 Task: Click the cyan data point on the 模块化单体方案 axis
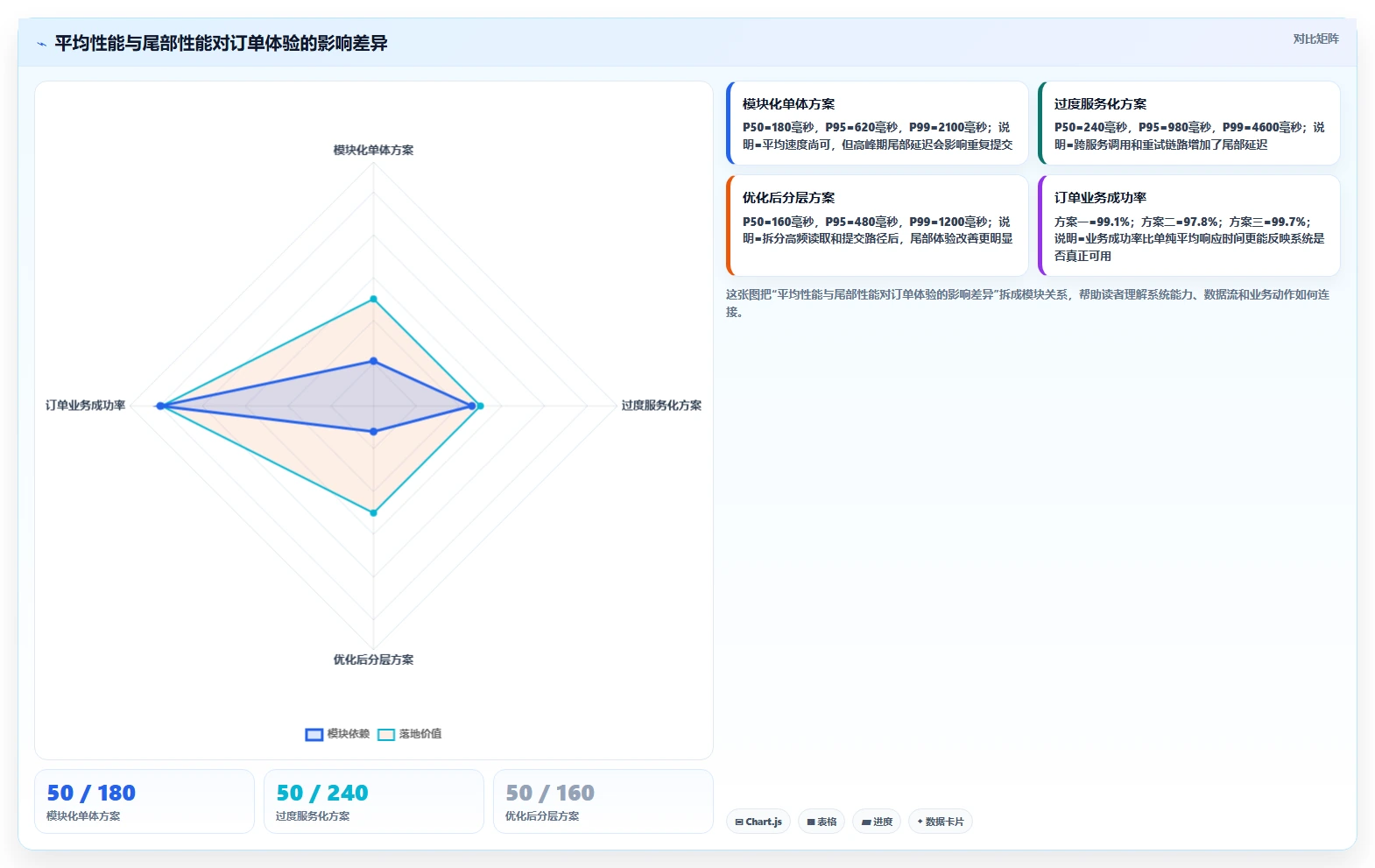tap(373, 300)
